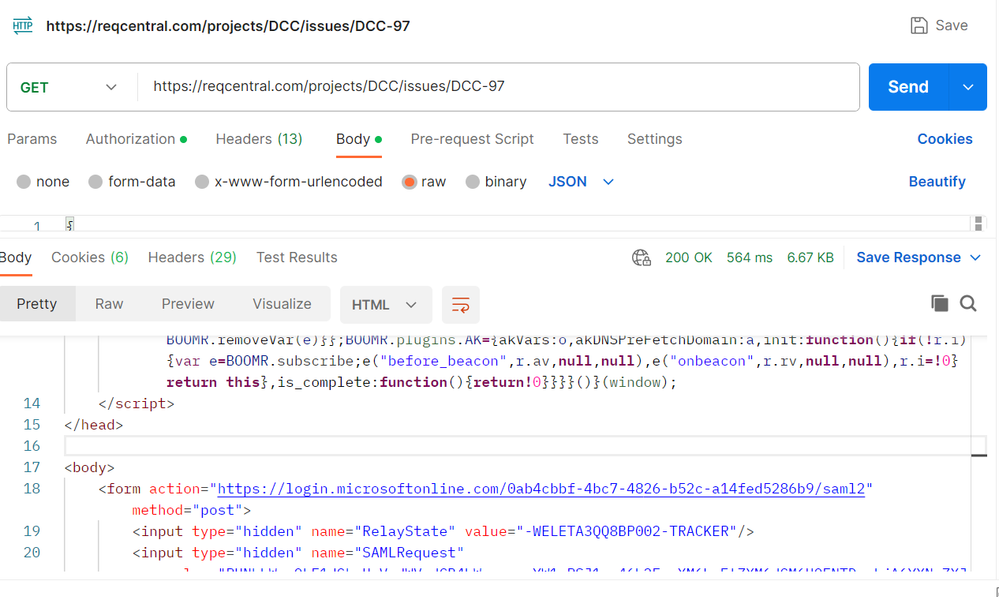Select the Raw response view
The height and width of the screenshot is (597, 999).
[109, 304]
